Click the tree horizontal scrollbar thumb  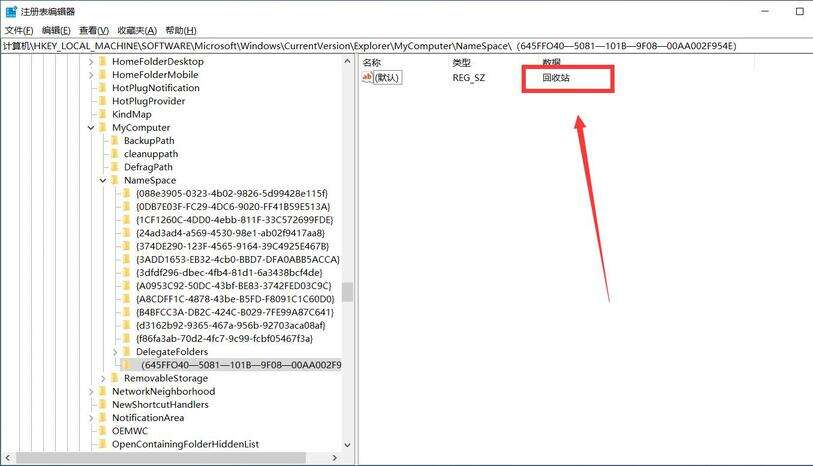(x=161, y=458)
